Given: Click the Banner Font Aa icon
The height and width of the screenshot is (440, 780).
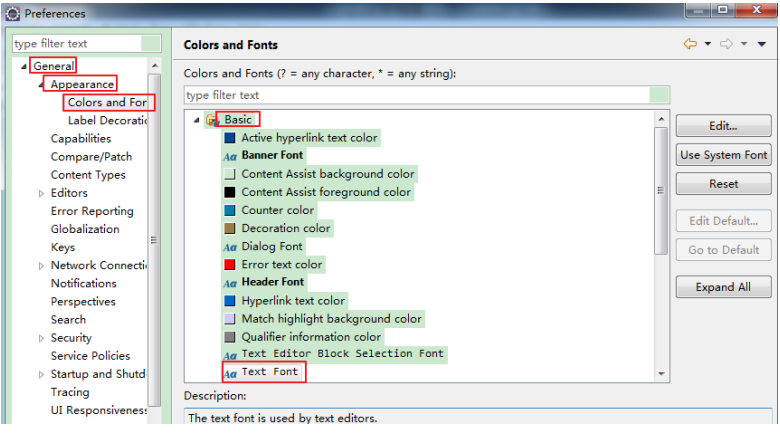Looking at the screenshot, I should (x=230, y=157).
